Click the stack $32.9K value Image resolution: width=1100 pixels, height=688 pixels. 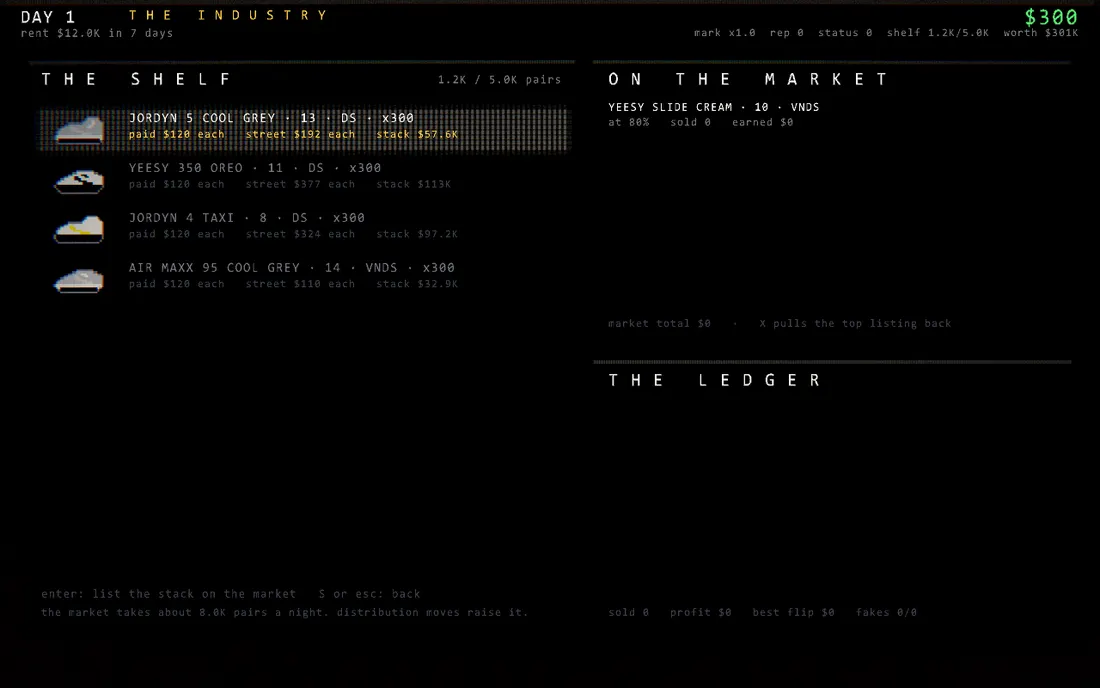(417, 283)
